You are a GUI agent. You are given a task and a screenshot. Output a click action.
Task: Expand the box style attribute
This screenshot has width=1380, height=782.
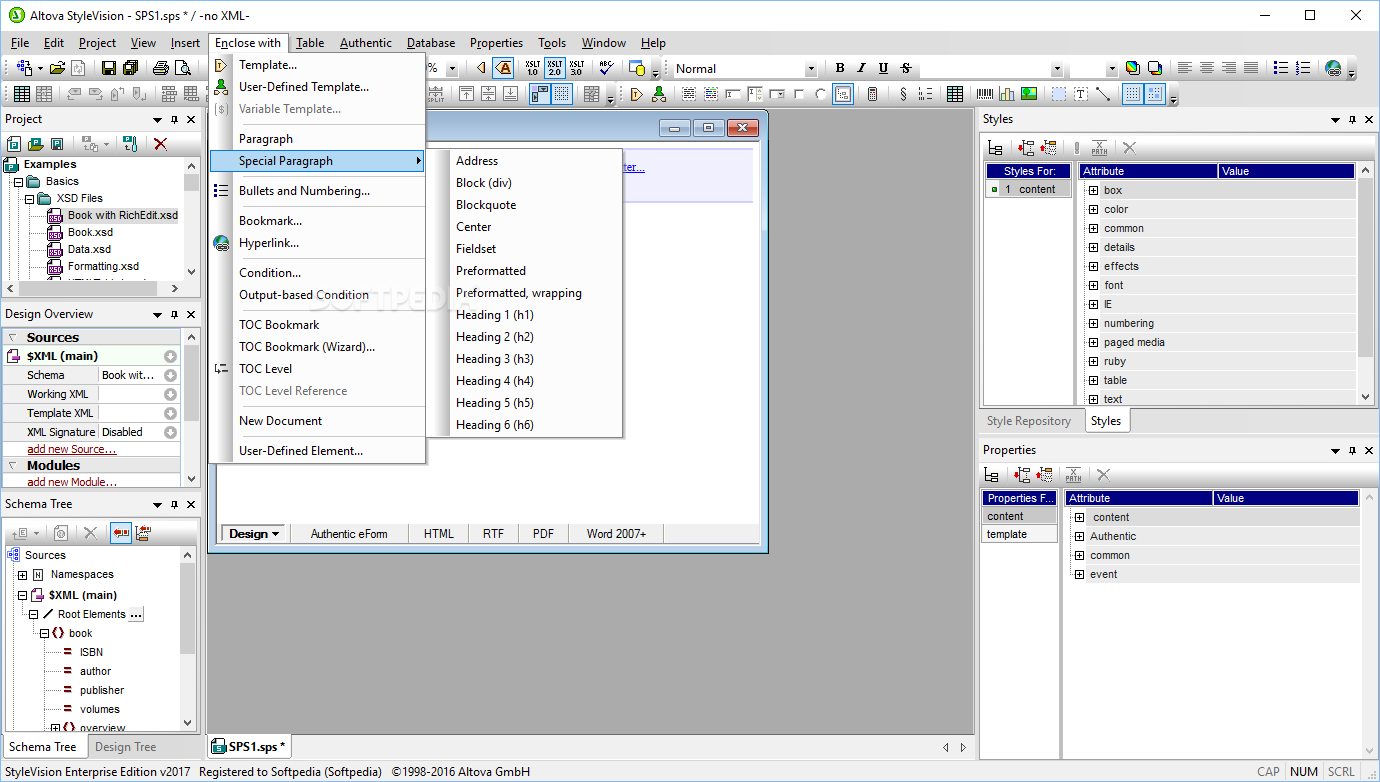pyautogui.click(x=1093, y=190)
